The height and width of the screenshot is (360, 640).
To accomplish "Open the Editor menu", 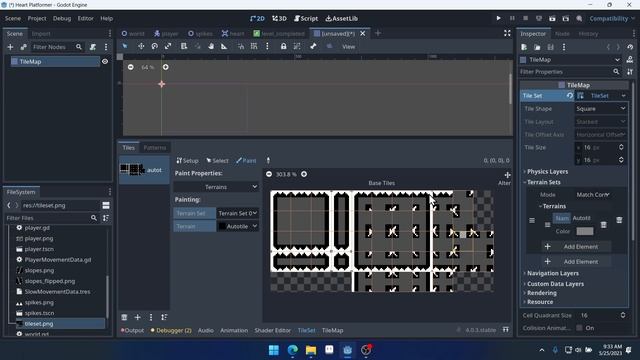I will 85,18.
